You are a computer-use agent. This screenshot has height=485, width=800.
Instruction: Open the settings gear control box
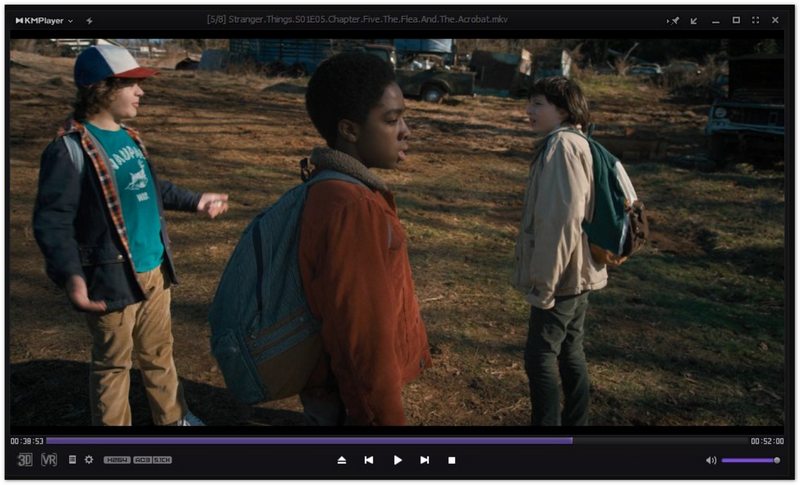pyautogui.click(x=89, y=460)
